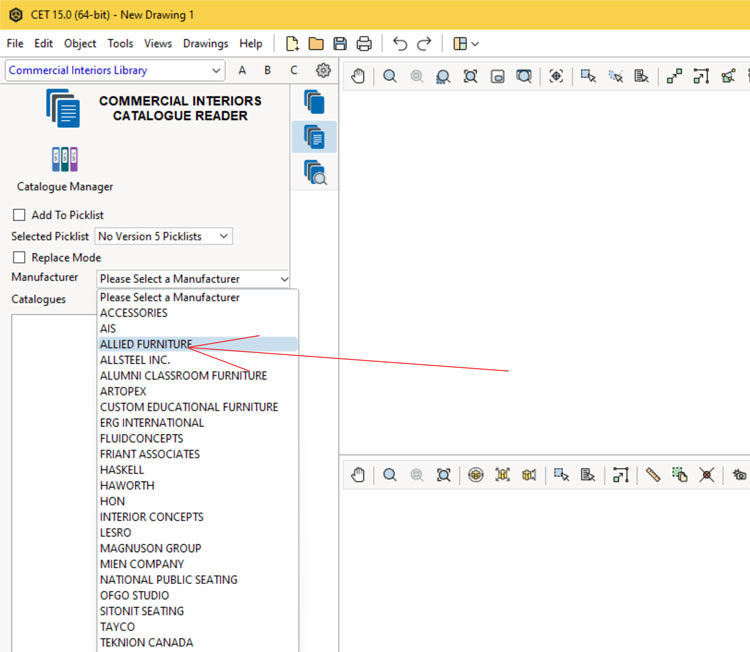The width and height of the screenshot is (750, 652).
Task: Click the target center view icon in top toolbar
Action: click(x=556, y=76)
